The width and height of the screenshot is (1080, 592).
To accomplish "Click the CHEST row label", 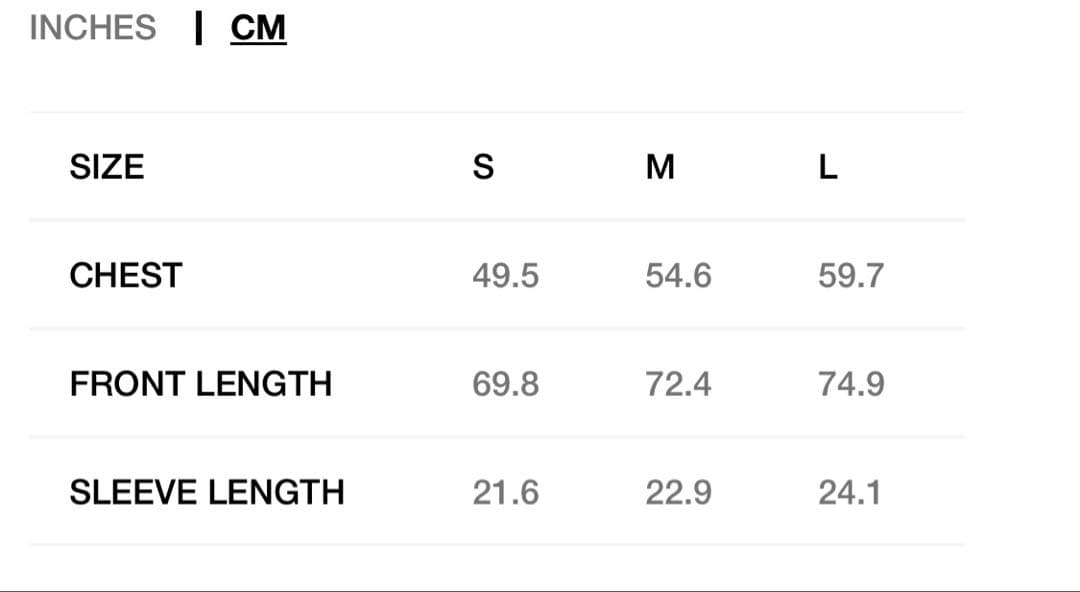I will [126, 275].
